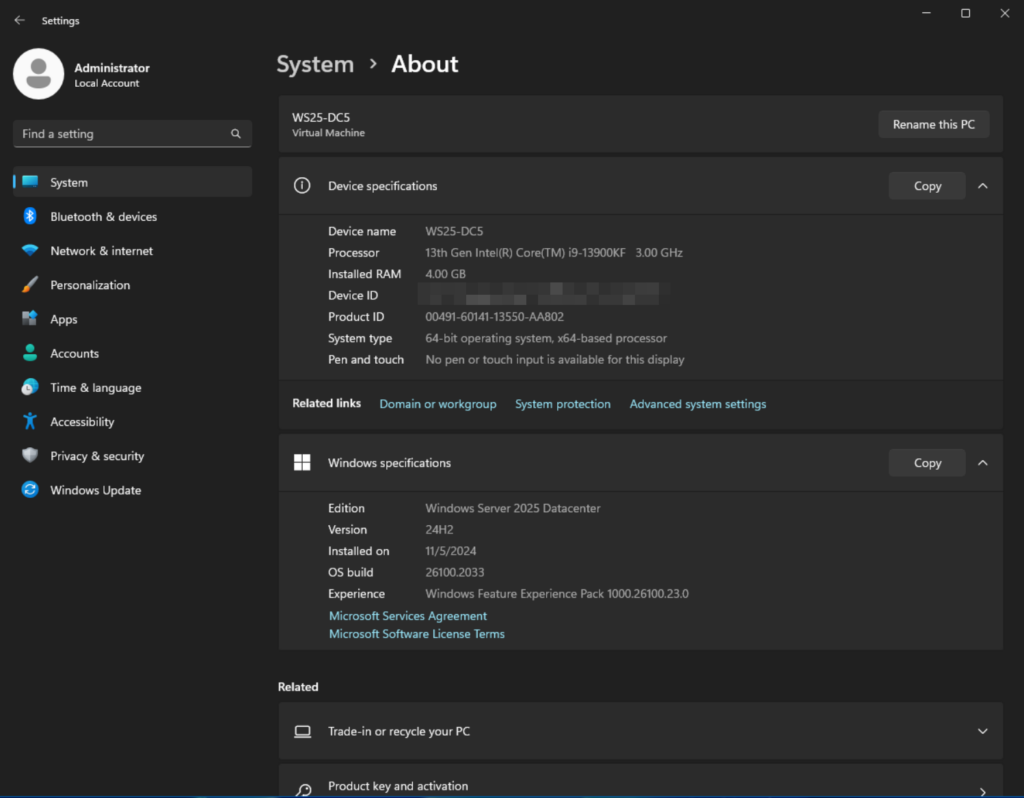This screenshot has width=1024, height=798.
Task: Click the key icon beside Product key
Action: pyautogui.click(x=303, y=790)
